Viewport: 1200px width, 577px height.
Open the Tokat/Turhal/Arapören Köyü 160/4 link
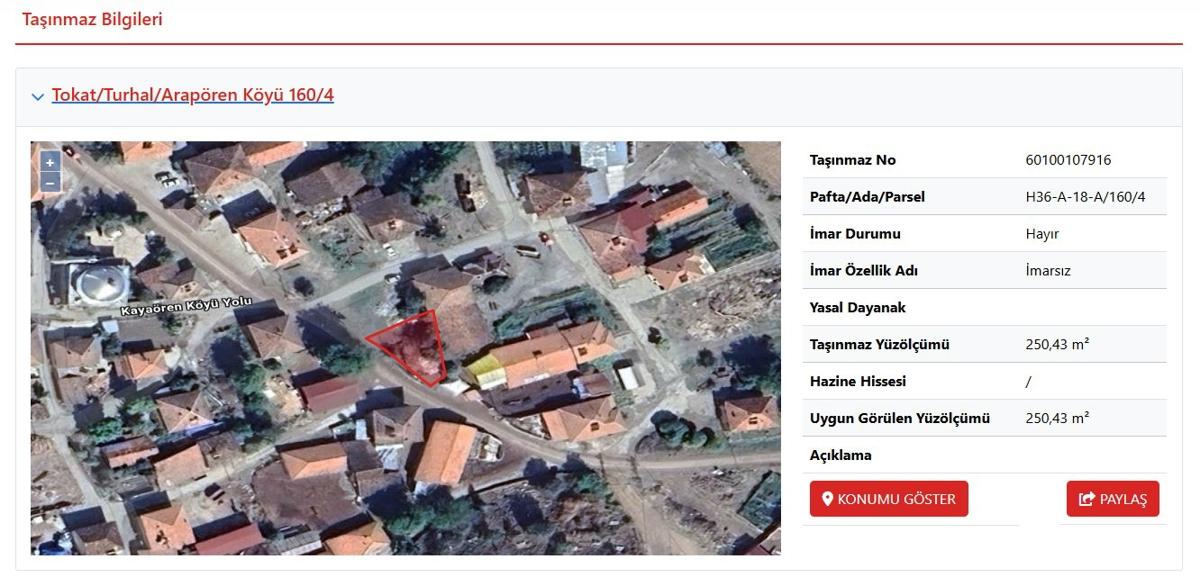192,96
